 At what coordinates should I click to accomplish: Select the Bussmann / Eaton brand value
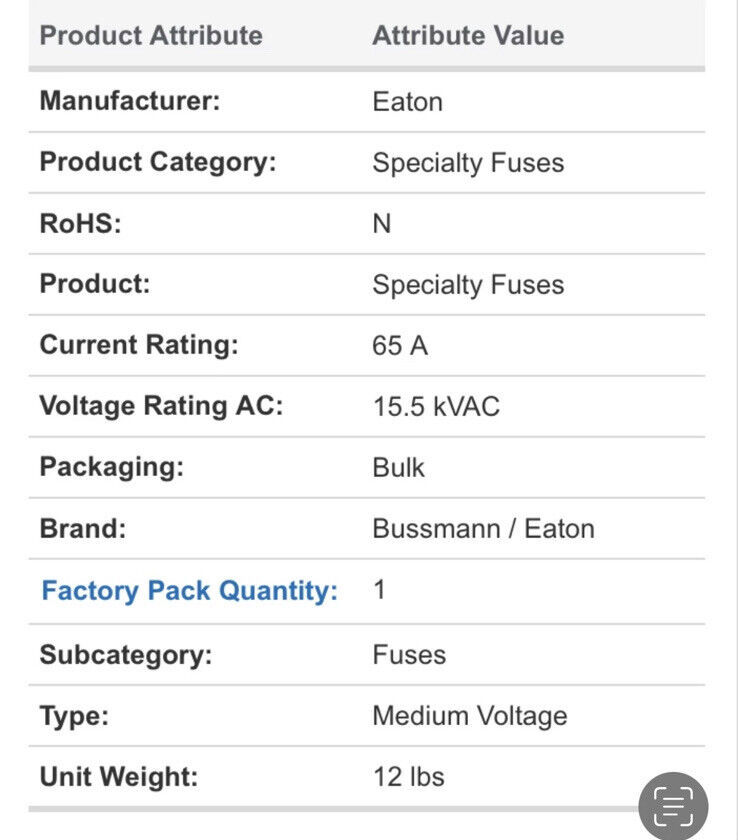coord(483,529)
